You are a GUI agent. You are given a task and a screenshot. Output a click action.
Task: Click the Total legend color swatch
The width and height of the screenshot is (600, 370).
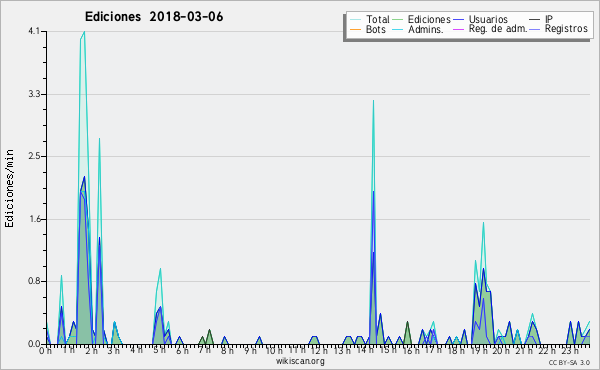(x=355, y=19)
